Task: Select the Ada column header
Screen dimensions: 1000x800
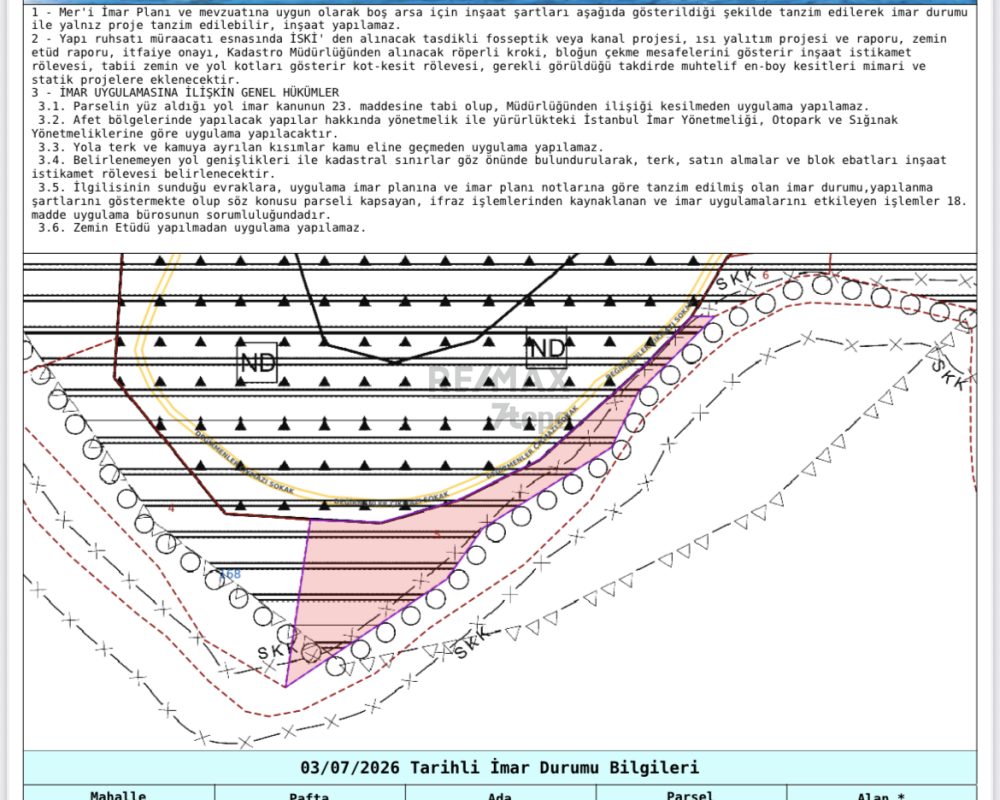Action: pos(500,795)
